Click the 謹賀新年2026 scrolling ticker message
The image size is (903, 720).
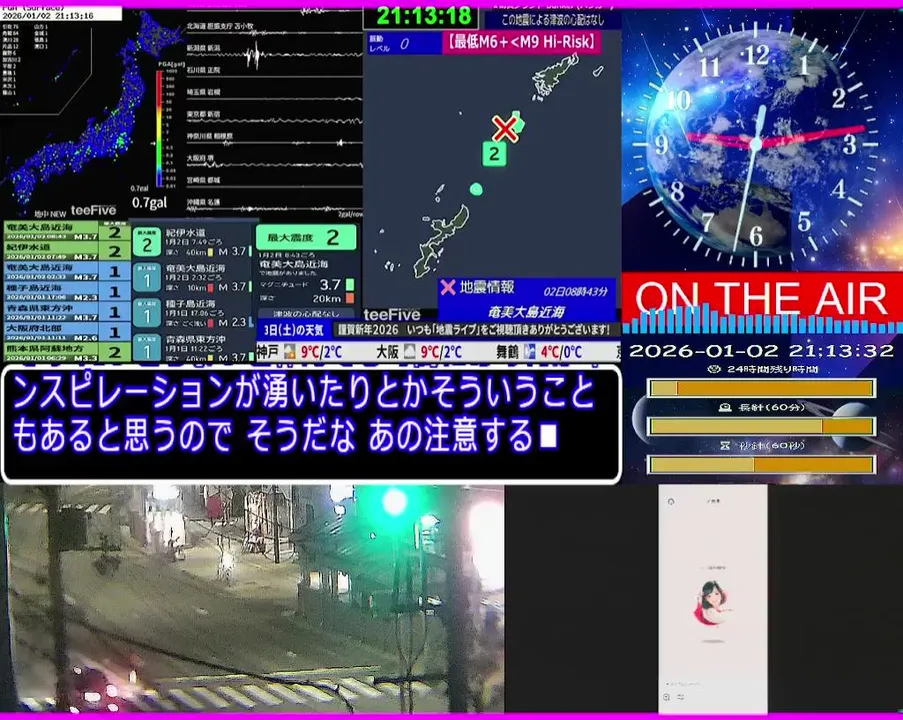click(474, 330)
